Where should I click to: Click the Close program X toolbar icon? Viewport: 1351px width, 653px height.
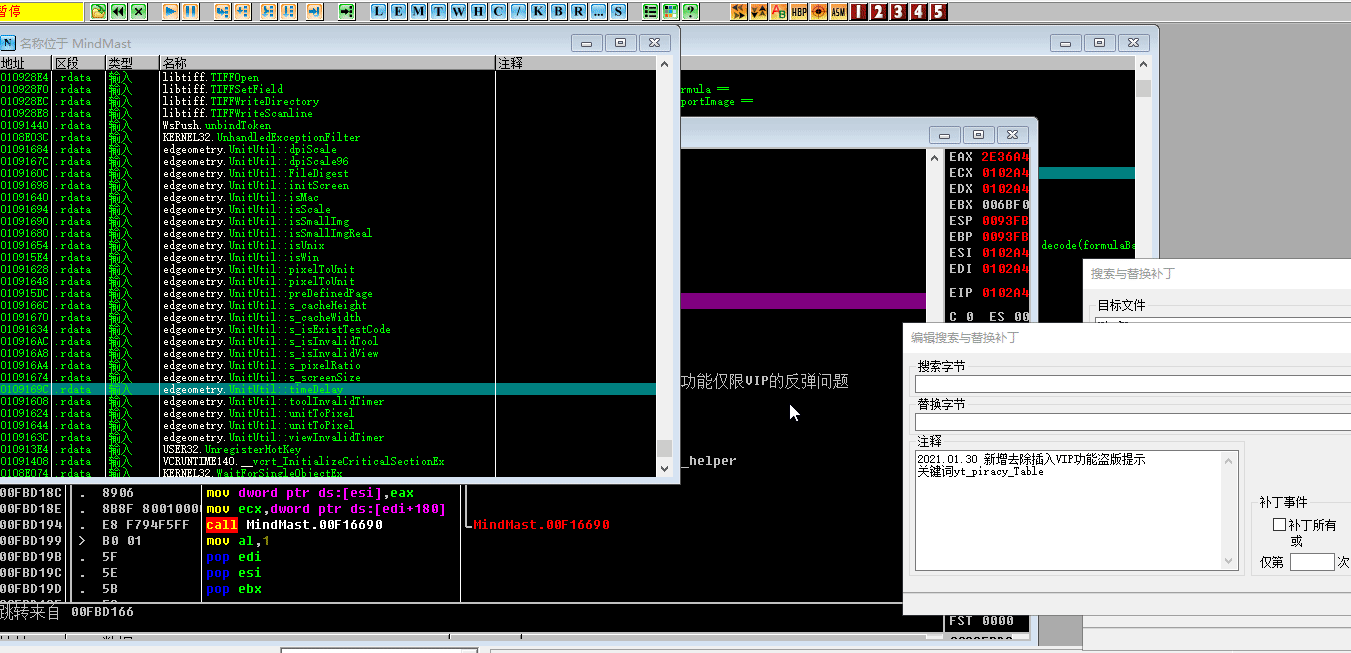click(138, 12)
